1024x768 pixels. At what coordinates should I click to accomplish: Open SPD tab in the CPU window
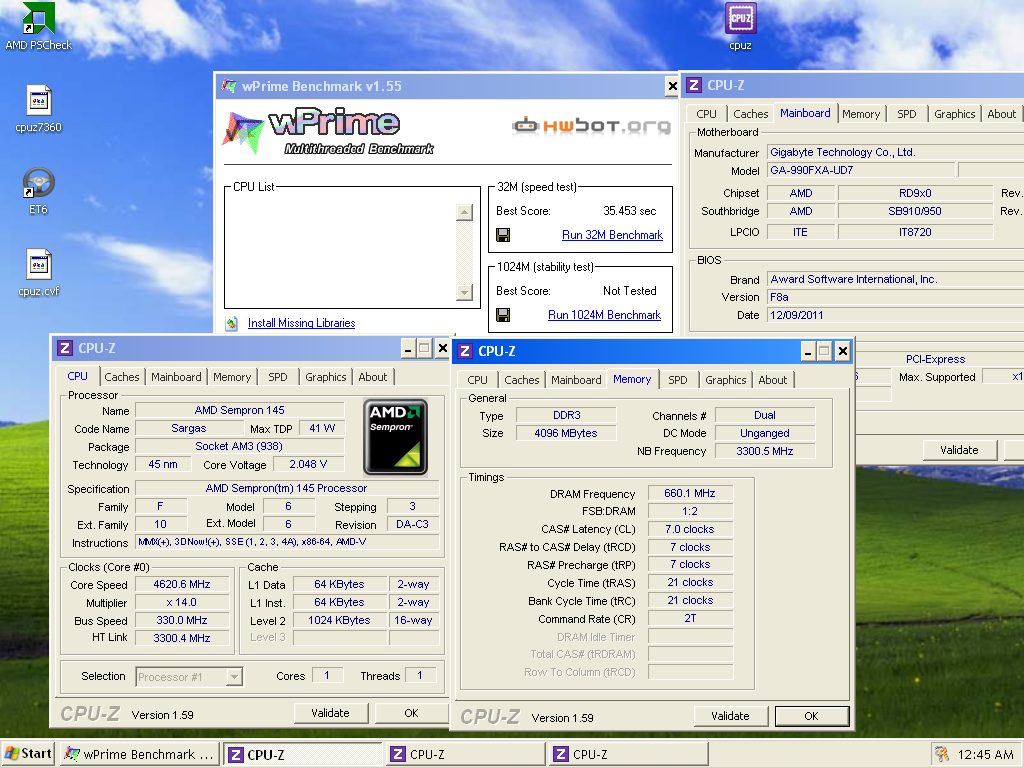[278, 377]
